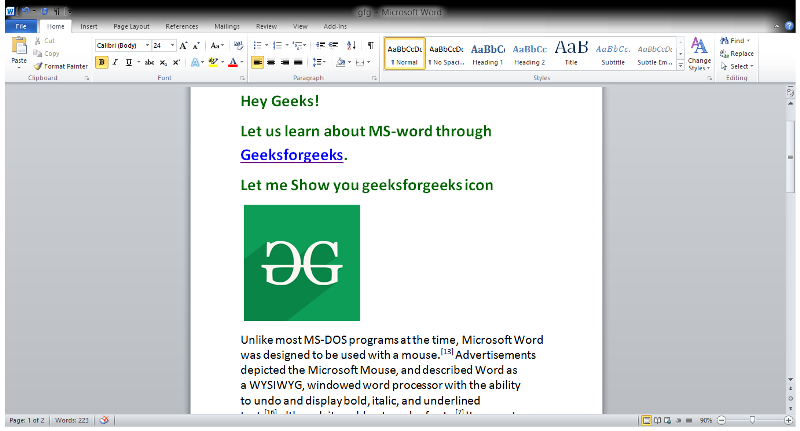Decrease the paragraph indent
This screenshot has height=431, width=800.
[320, 45]
